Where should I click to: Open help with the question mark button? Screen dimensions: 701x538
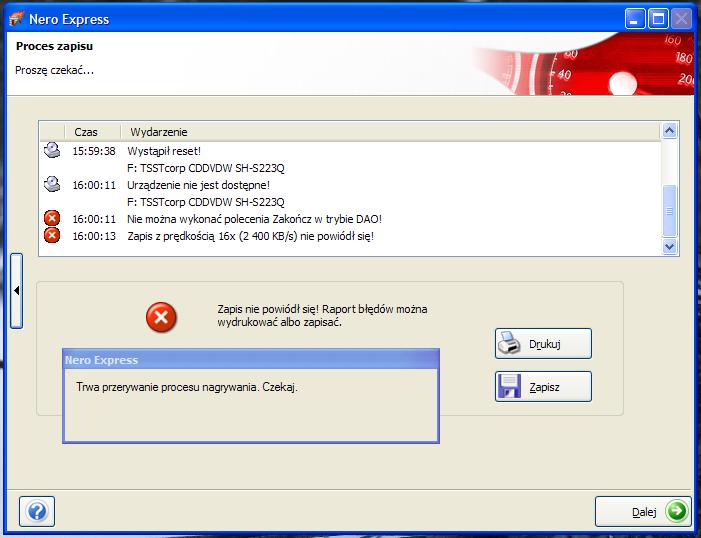click(x=37, y=511)
